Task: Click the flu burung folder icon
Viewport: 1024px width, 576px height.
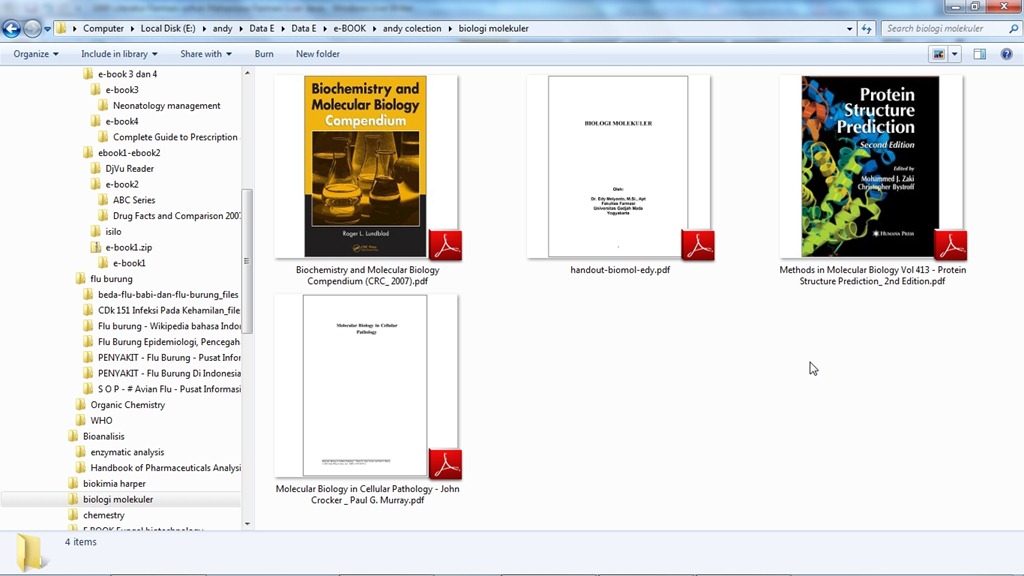Action: [81, 278]
